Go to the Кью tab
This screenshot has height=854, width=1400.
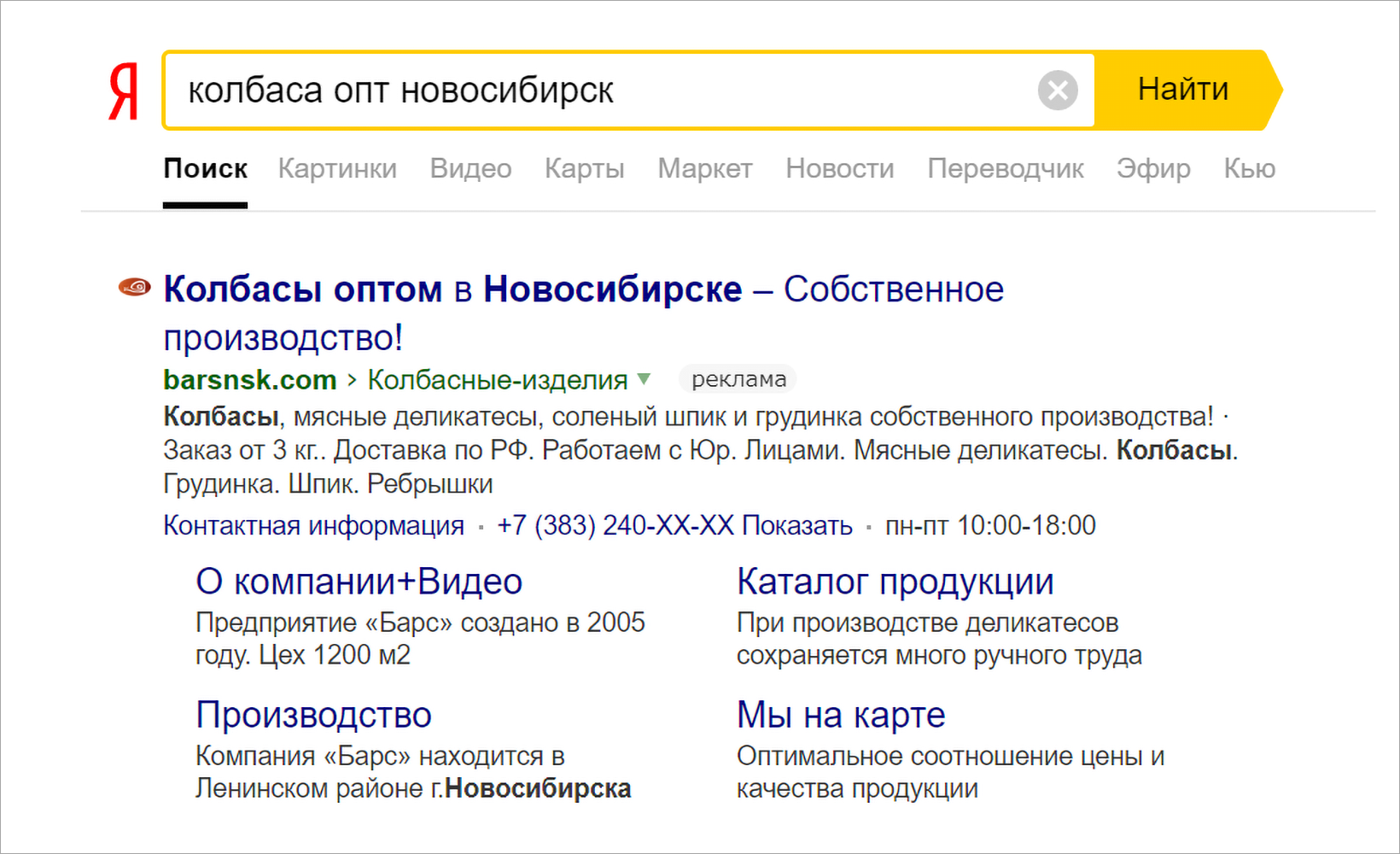1250,169
